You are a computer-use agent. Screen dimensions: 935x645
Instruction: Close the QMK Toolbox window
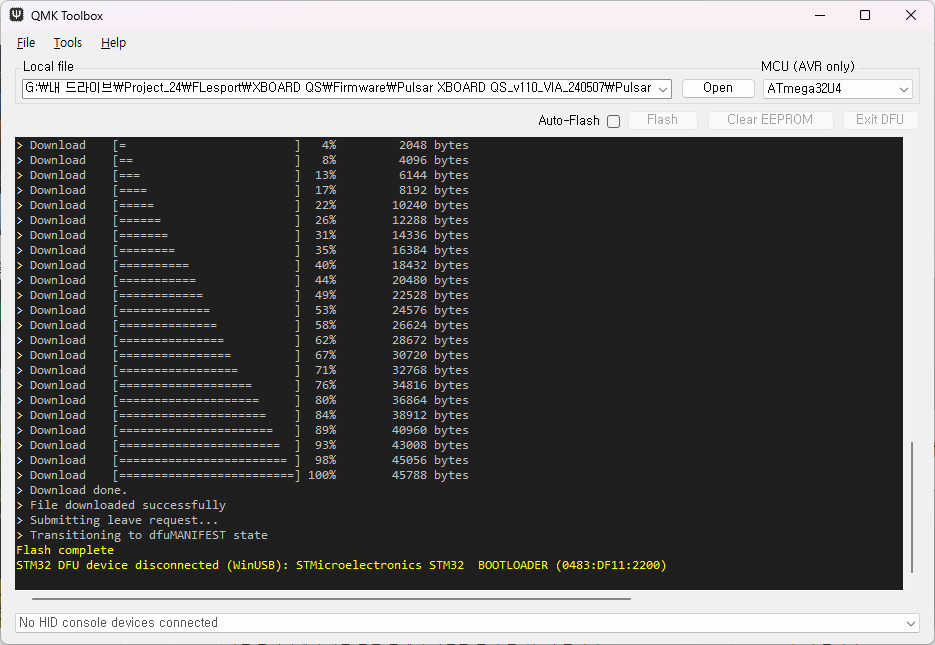point(910,15)
